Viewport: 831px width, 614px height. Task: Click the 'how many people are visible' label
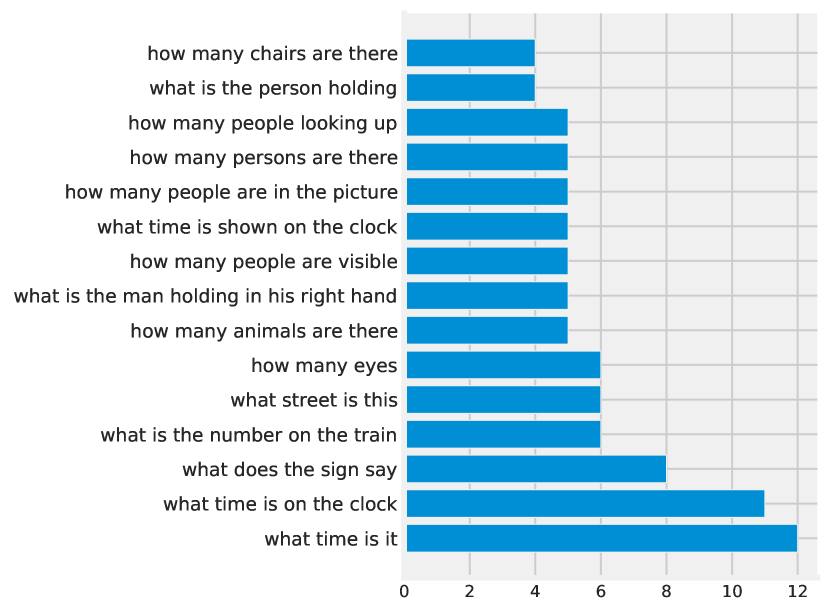264,261
